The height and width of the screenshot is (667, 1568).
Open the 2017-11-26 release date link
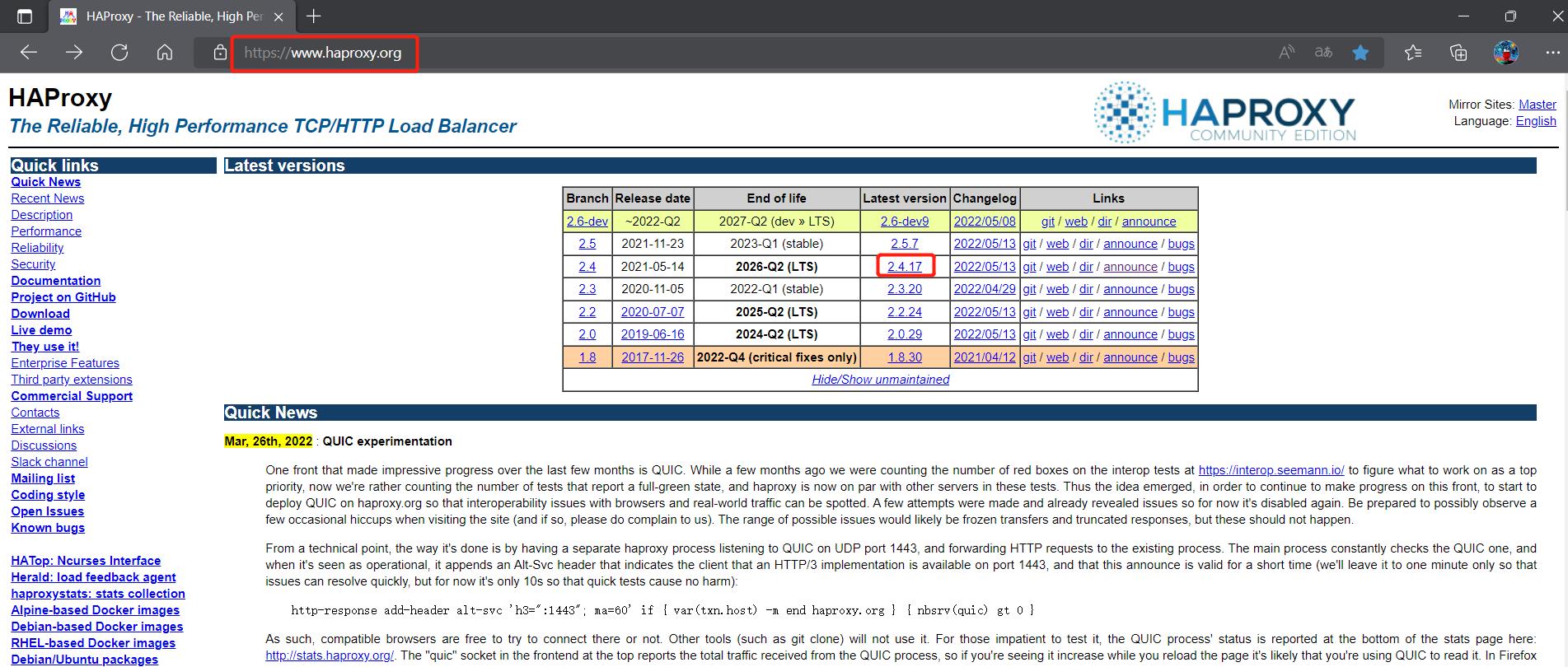click(x=653, y=357)
